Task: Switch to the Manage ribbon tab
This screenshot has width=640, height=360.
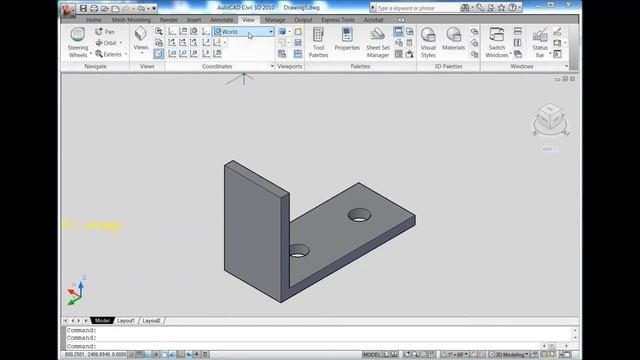Action: click(x=275, y=20)
